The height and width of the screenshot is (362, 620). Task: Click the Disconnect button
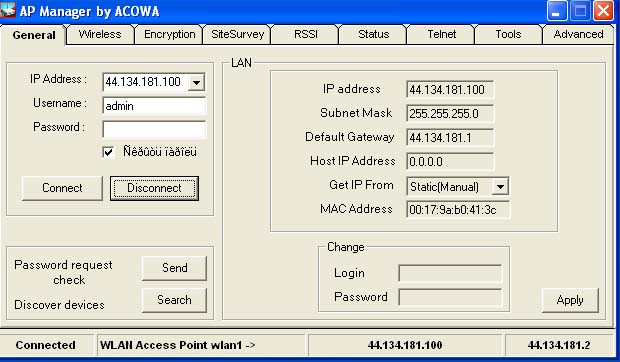point(154,188)
